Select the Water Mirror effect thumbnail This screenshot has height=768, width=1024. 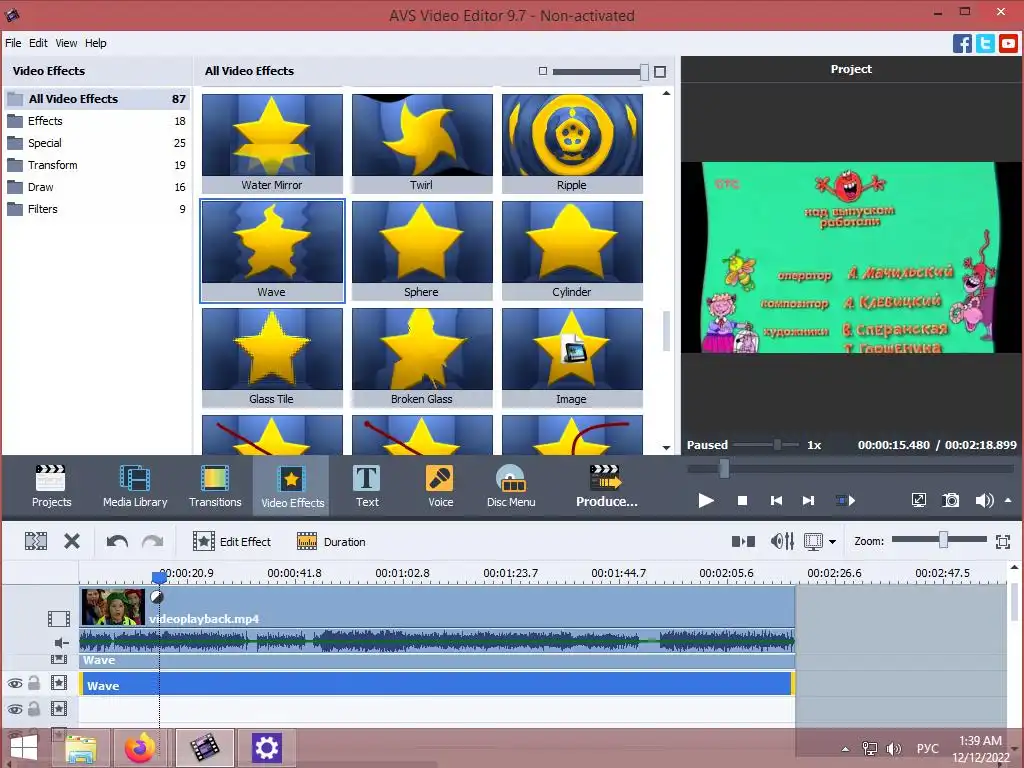click(x=272, y=143)
